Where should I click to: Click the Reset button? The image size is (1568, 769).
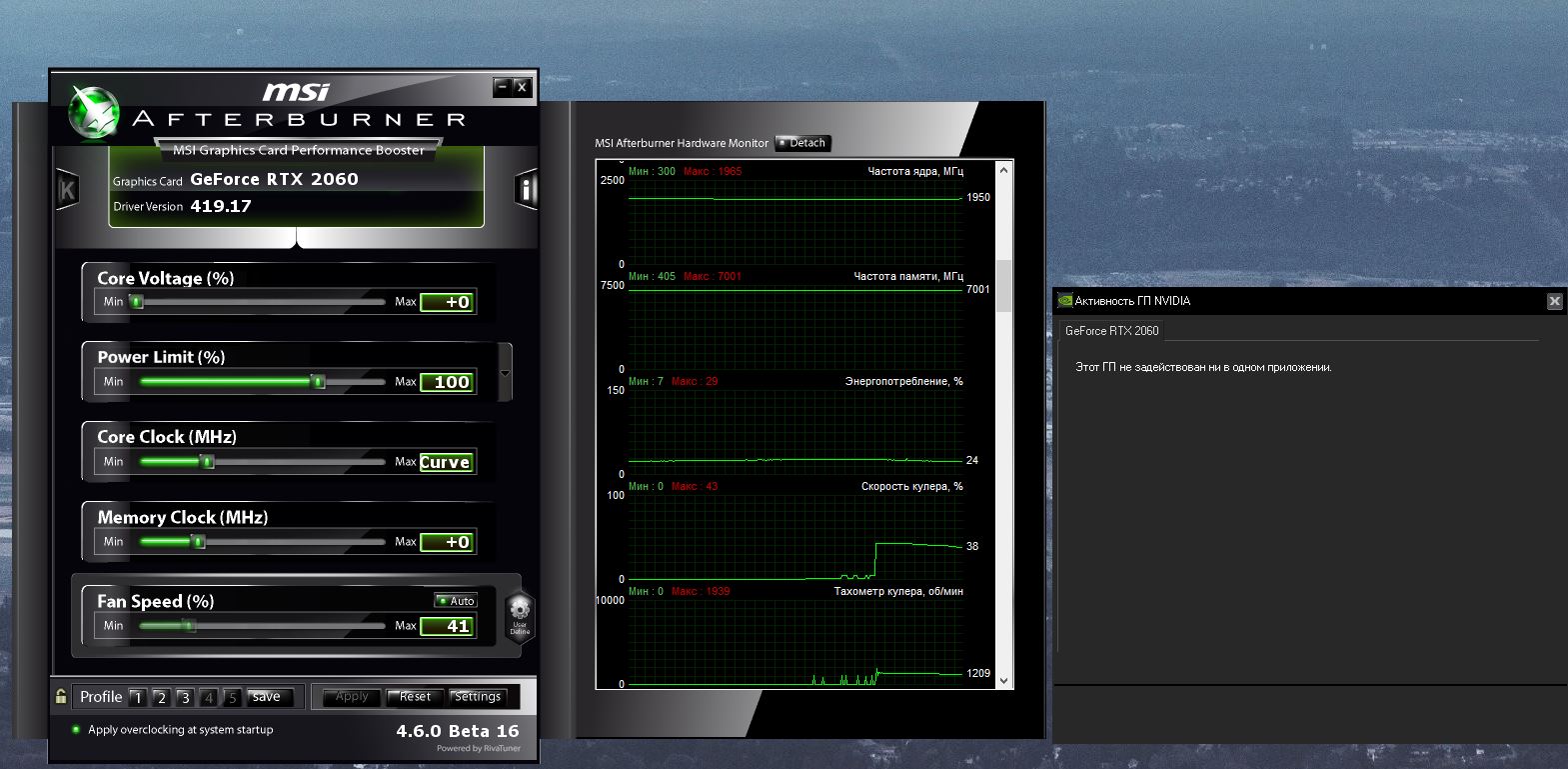(415, 697)
